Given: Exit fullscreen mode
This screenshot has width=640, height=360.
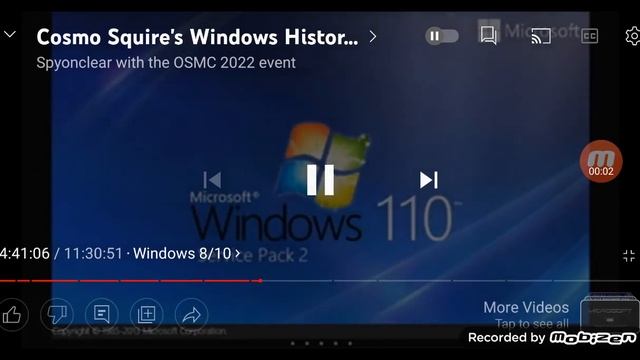Looking at the screenshot, I should [x=629, y=256].
